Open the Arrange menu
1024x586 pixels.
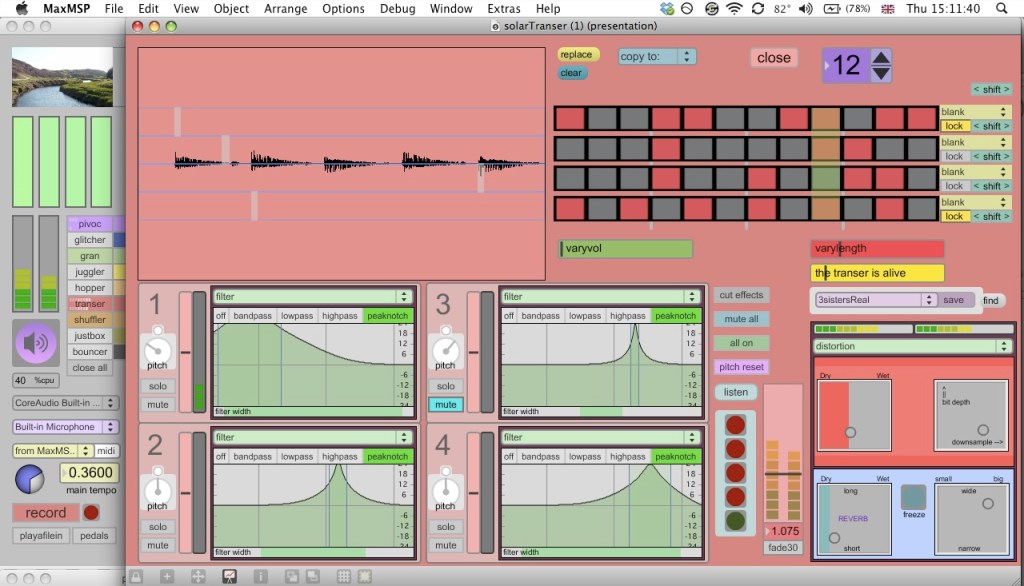click(286, 8)
